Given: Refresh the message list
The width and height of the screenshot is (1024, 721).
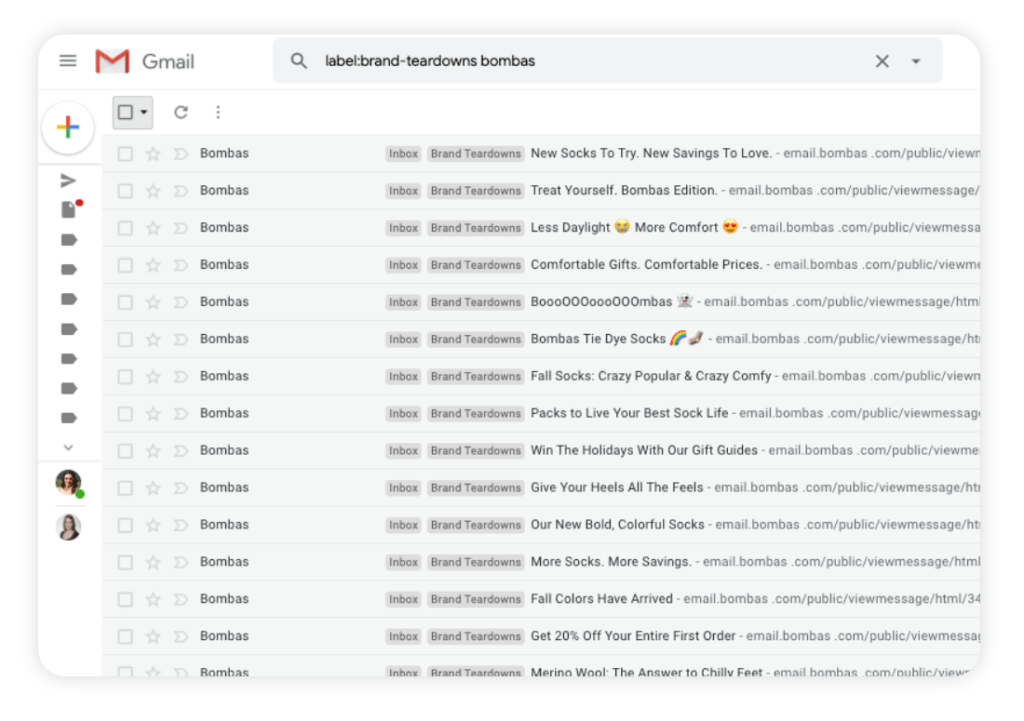Looking at the screenshot, I should point(181,112).
